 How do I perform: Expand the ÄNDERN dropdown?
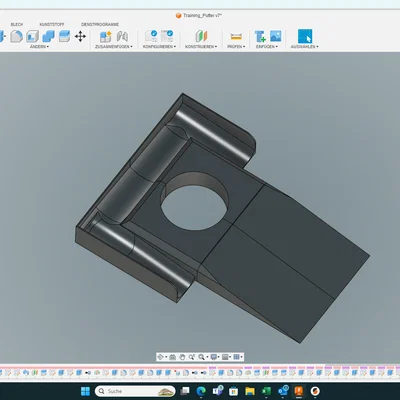pos(39,47)
